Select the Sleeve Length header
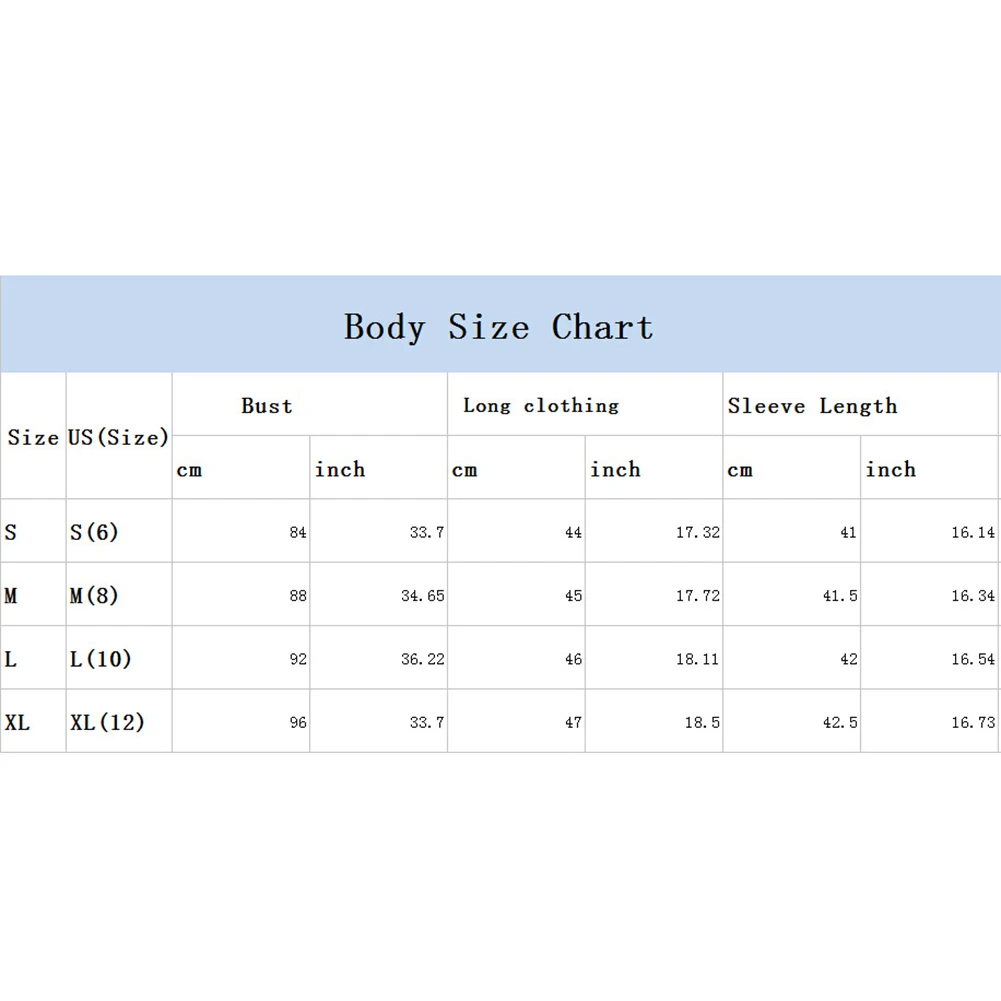This screenshot has height=1001, width=1001. point(812,405)
